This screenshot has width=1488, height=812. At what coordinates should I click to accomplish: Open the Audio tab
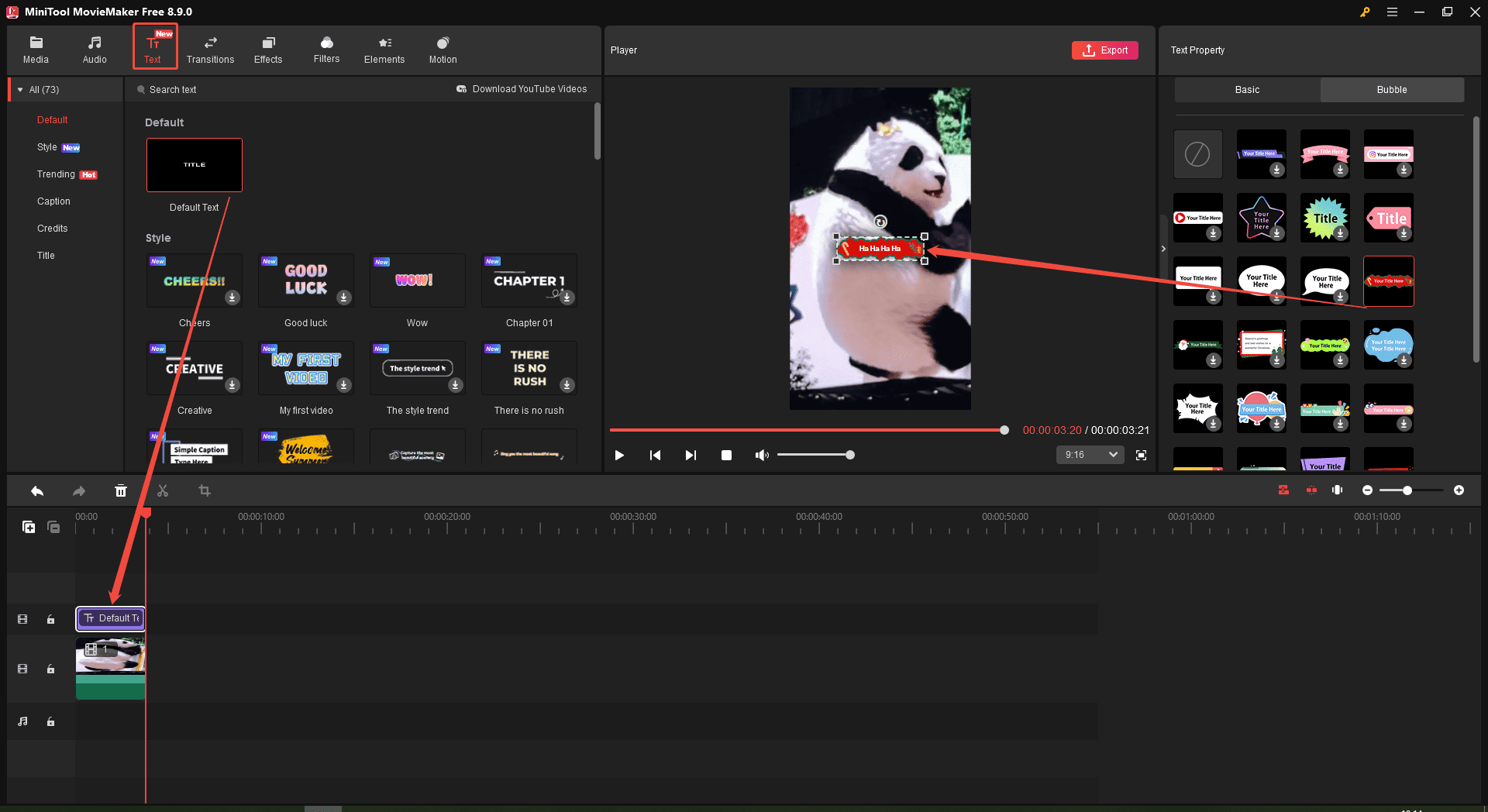(95, 49)
